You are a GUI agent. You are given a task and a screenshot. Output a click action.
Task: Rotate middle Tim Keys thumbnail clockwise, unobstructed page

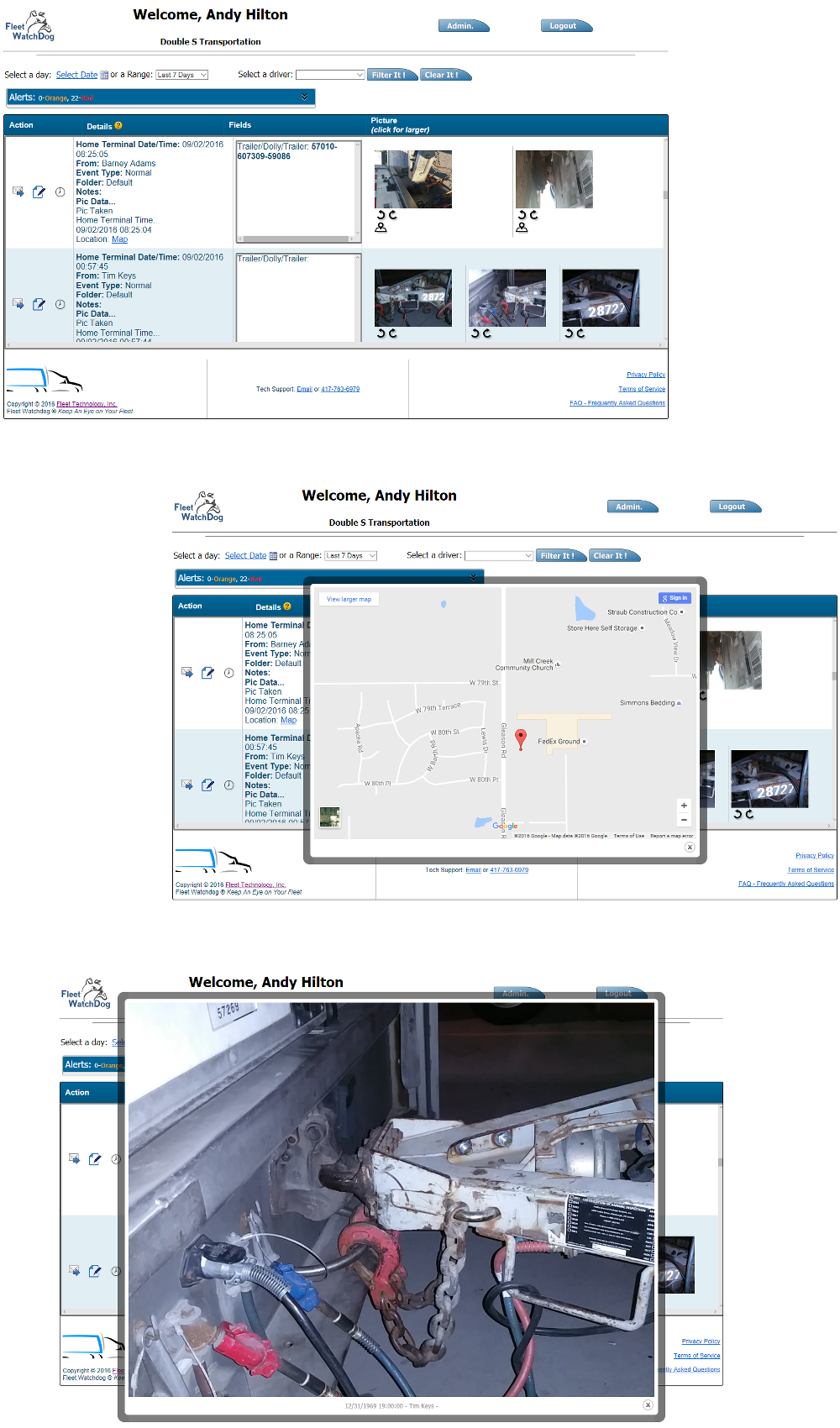(486, 333)
